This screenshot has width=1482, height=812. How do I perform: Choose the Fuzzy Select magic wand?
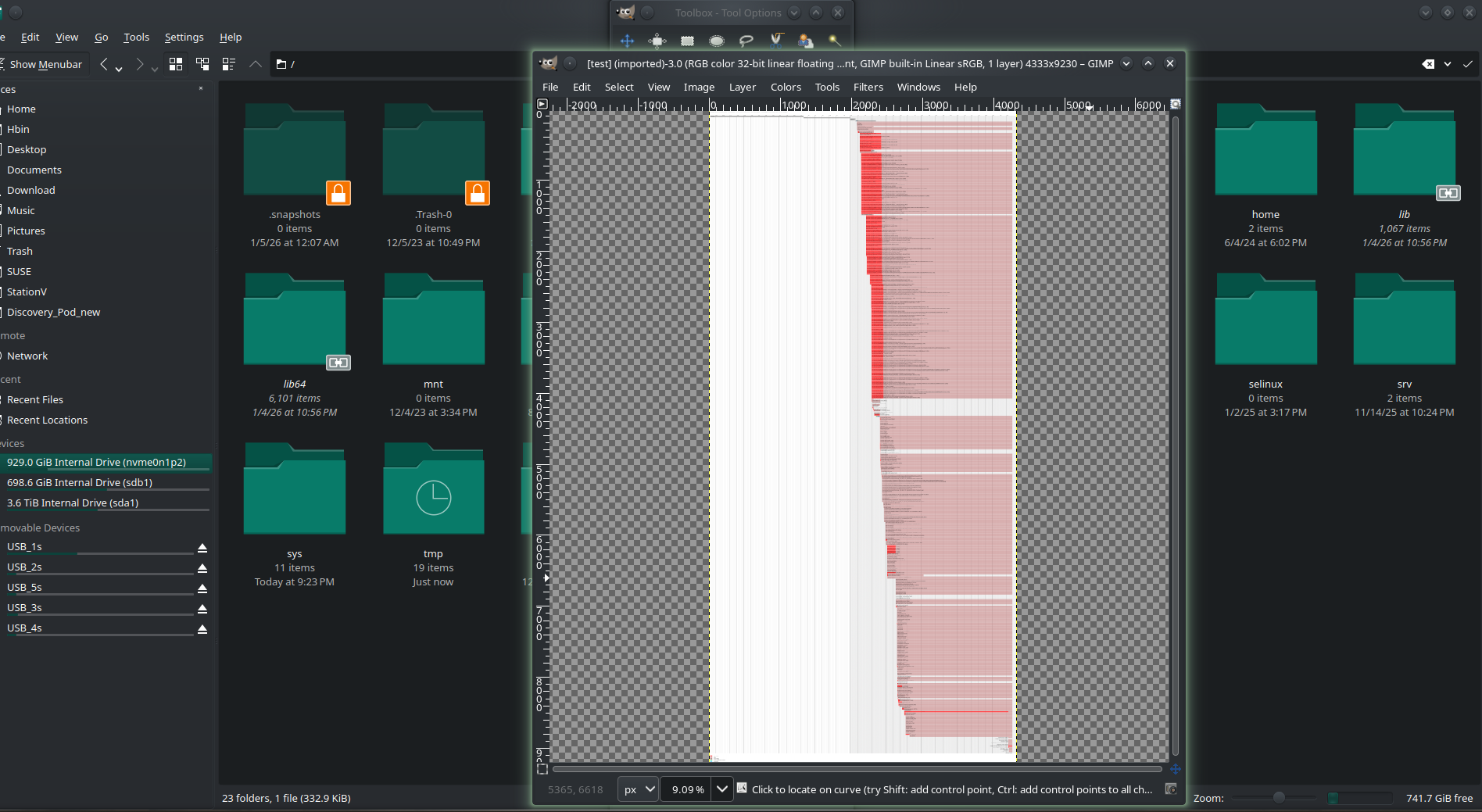pos(835,41)
